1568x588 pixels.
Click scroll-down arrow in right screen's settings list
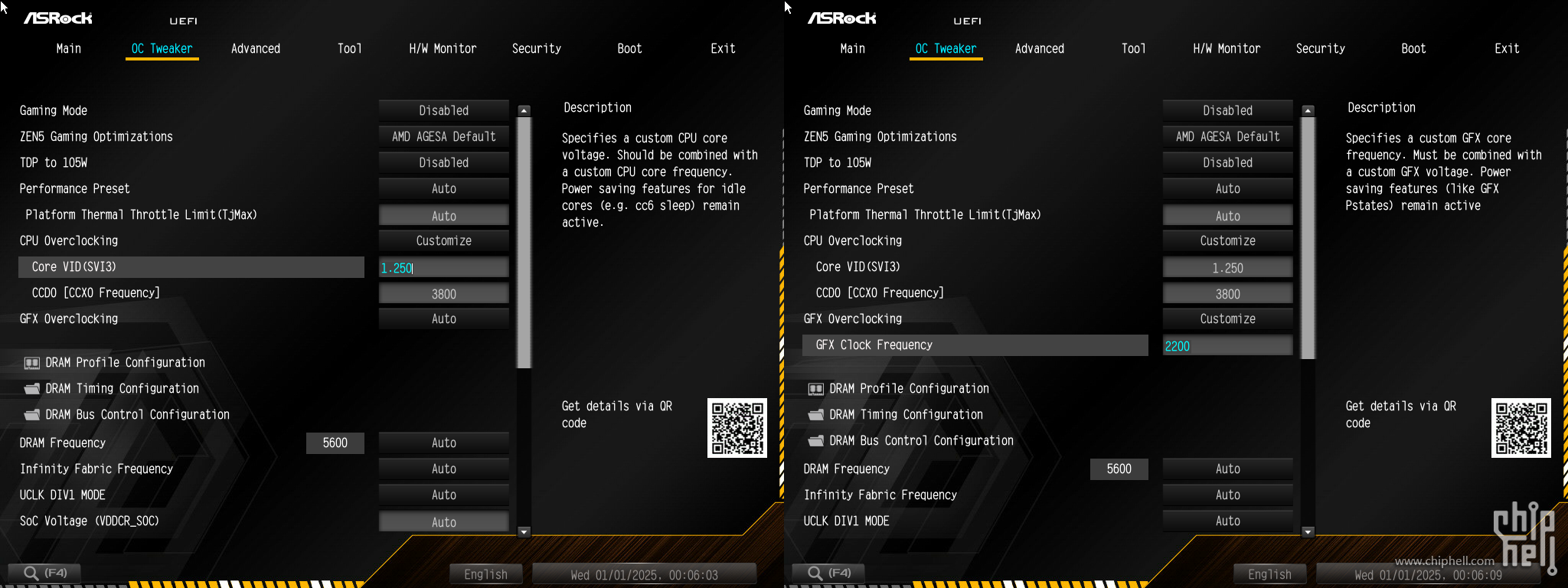click(x=1308, y=532)
